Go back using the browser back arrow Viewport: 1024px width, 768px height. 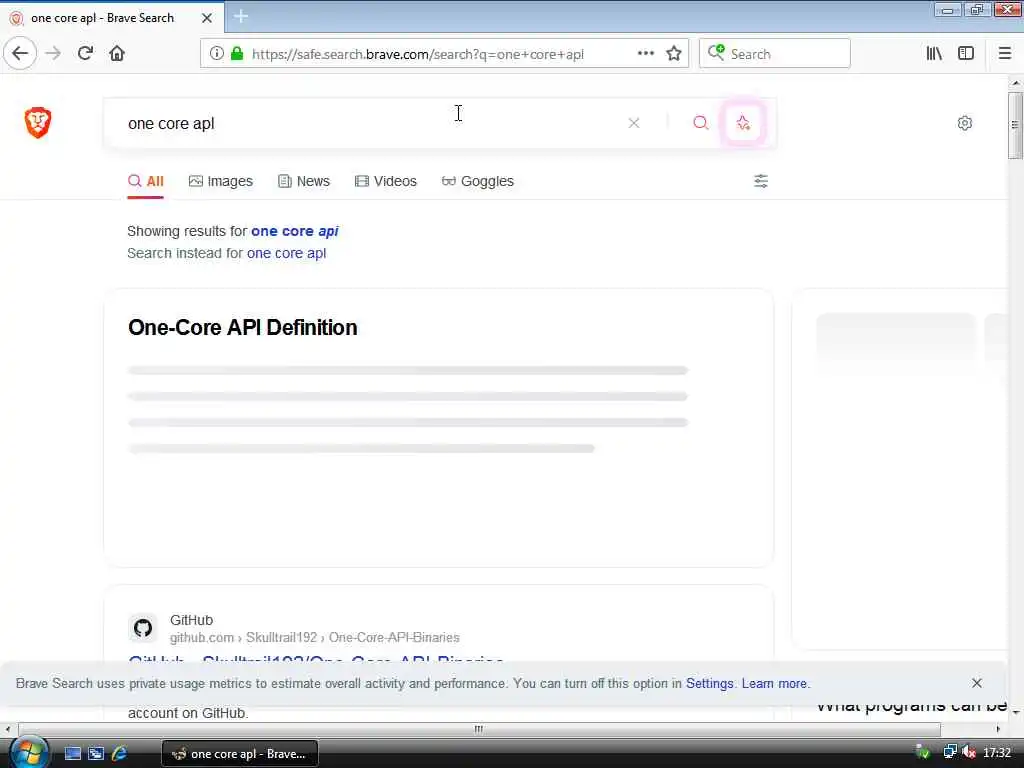coord(20,54)
